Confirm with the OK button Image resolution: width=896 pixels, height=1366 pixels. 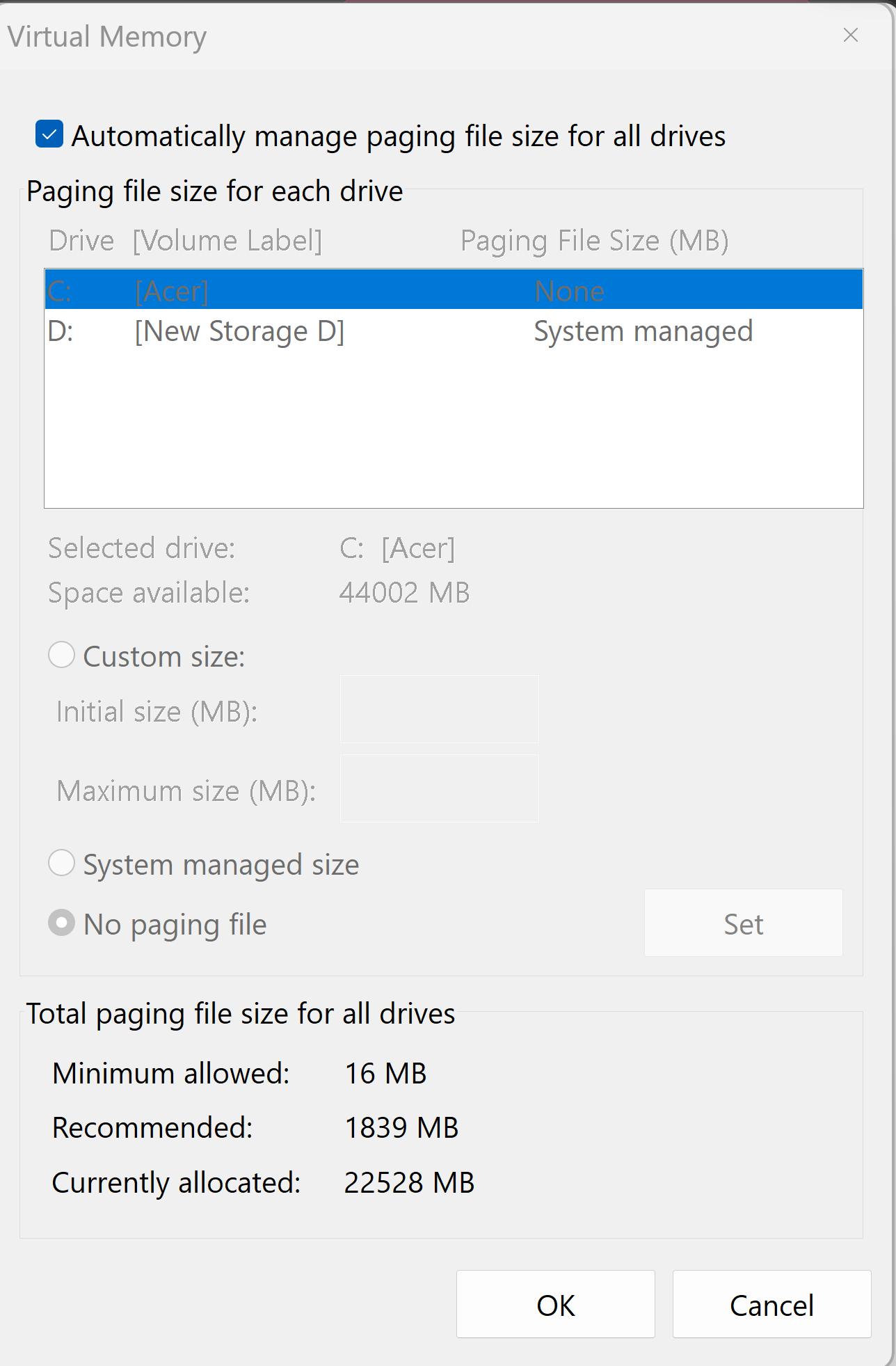555,1305
